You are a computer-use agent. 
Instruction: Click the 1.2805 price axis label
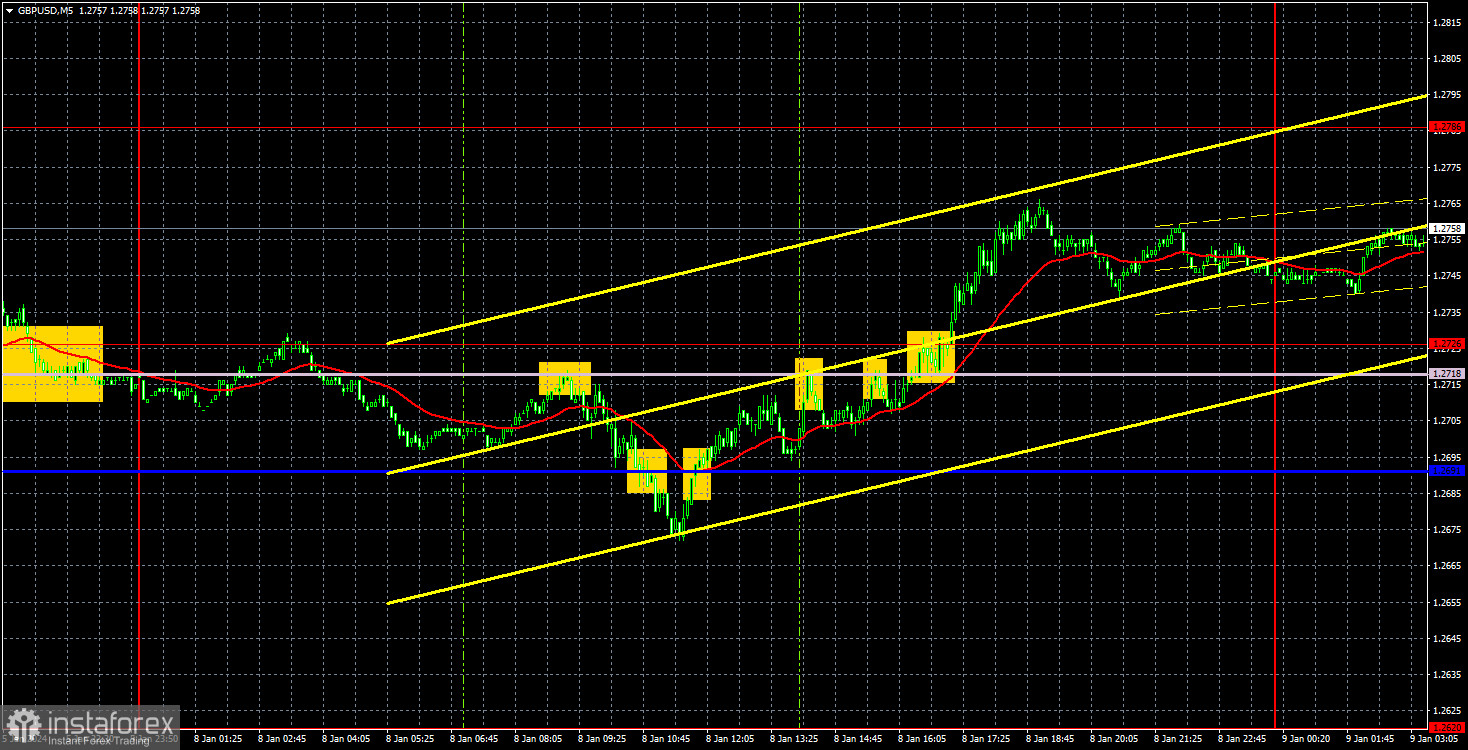coord(1447,58)
